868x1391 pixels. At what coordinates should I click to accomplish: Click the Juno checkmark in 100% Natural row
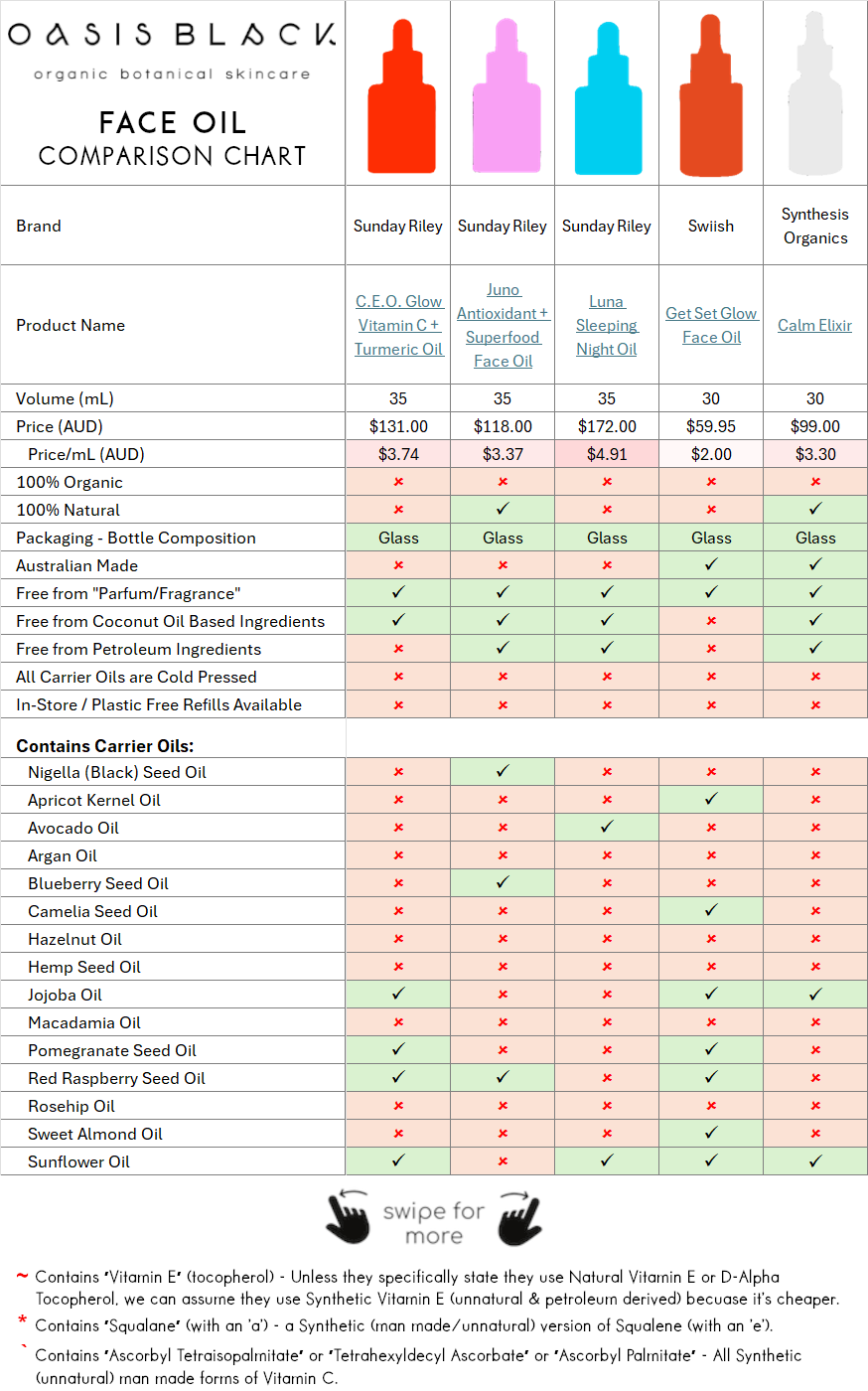tap(503, 509)
